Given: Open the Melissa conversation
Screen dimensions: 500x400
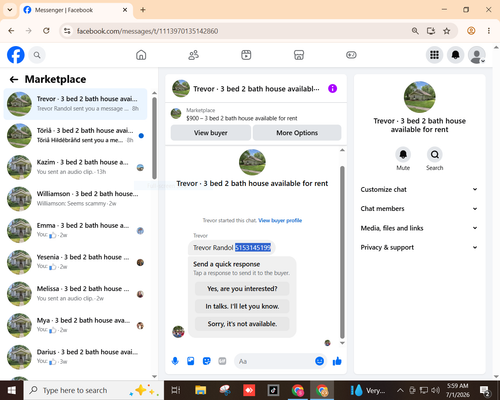Looking at the screenshot, I should pyautogui.click(x=75, y=294).
